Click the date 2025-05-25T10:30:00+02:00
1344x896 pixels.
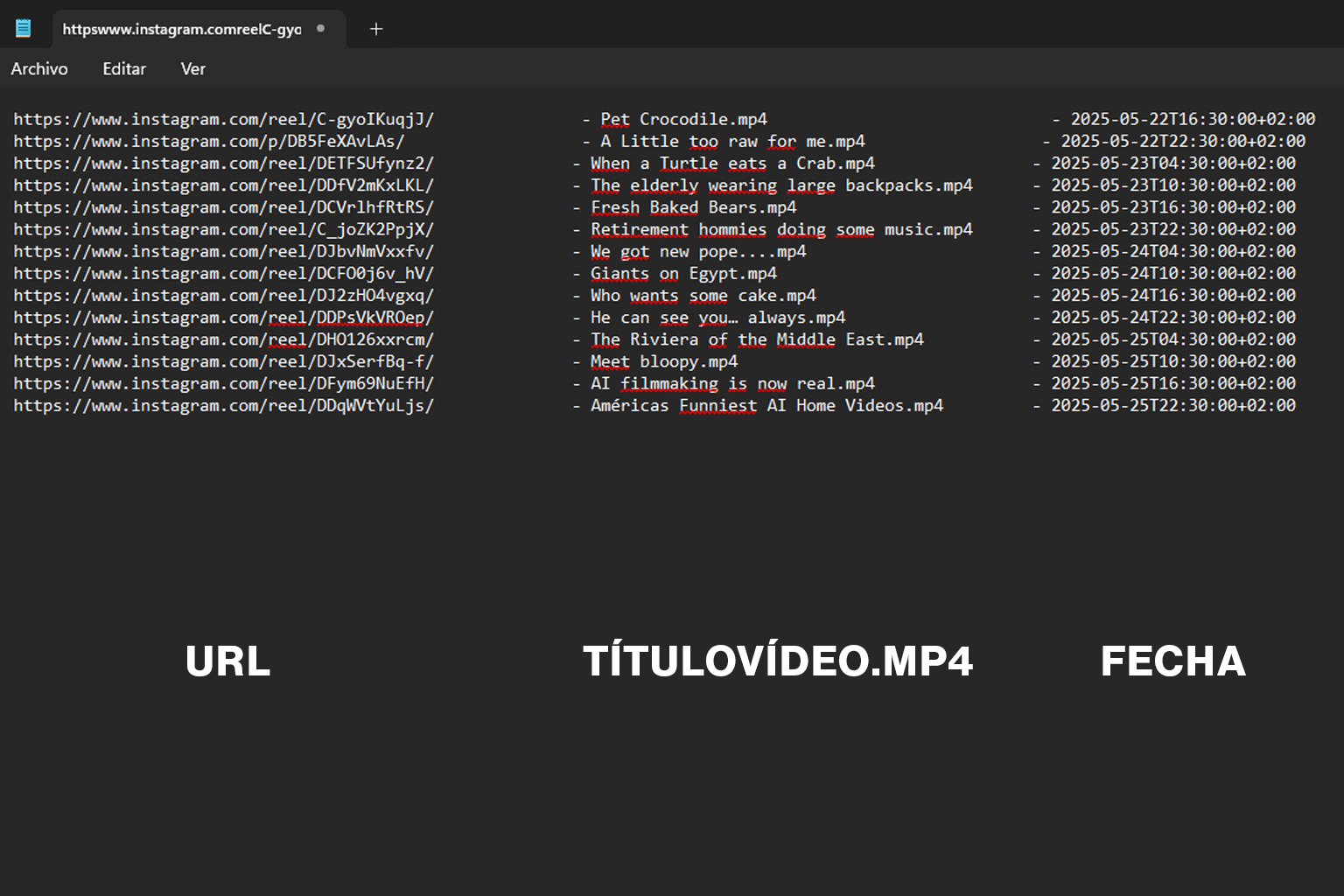(x=1174, y=361)
